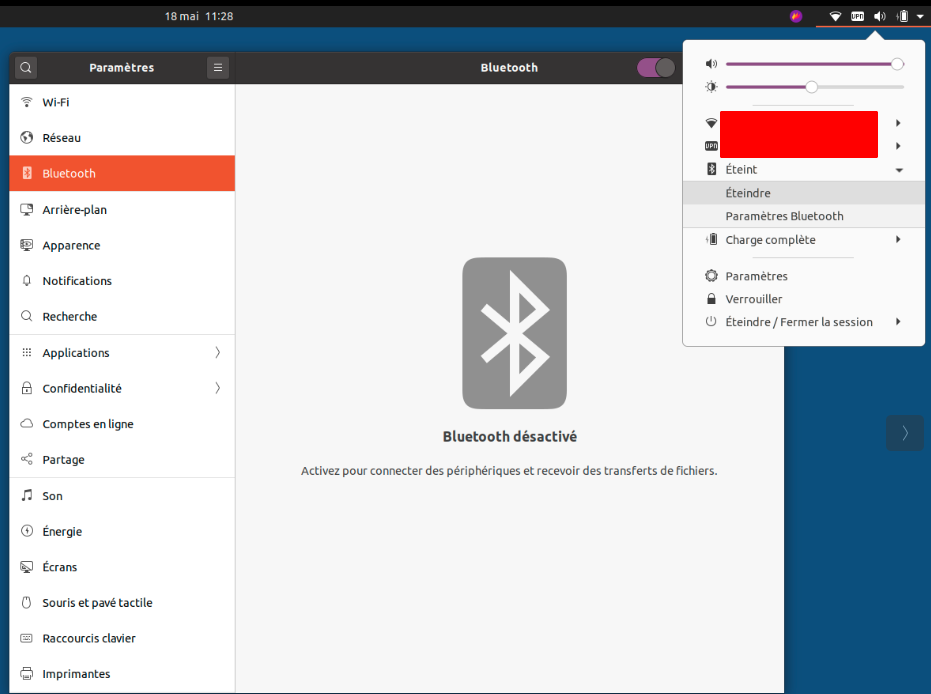Open Réseau settings panel
This screenshot has height=694, width=931.
122,138
